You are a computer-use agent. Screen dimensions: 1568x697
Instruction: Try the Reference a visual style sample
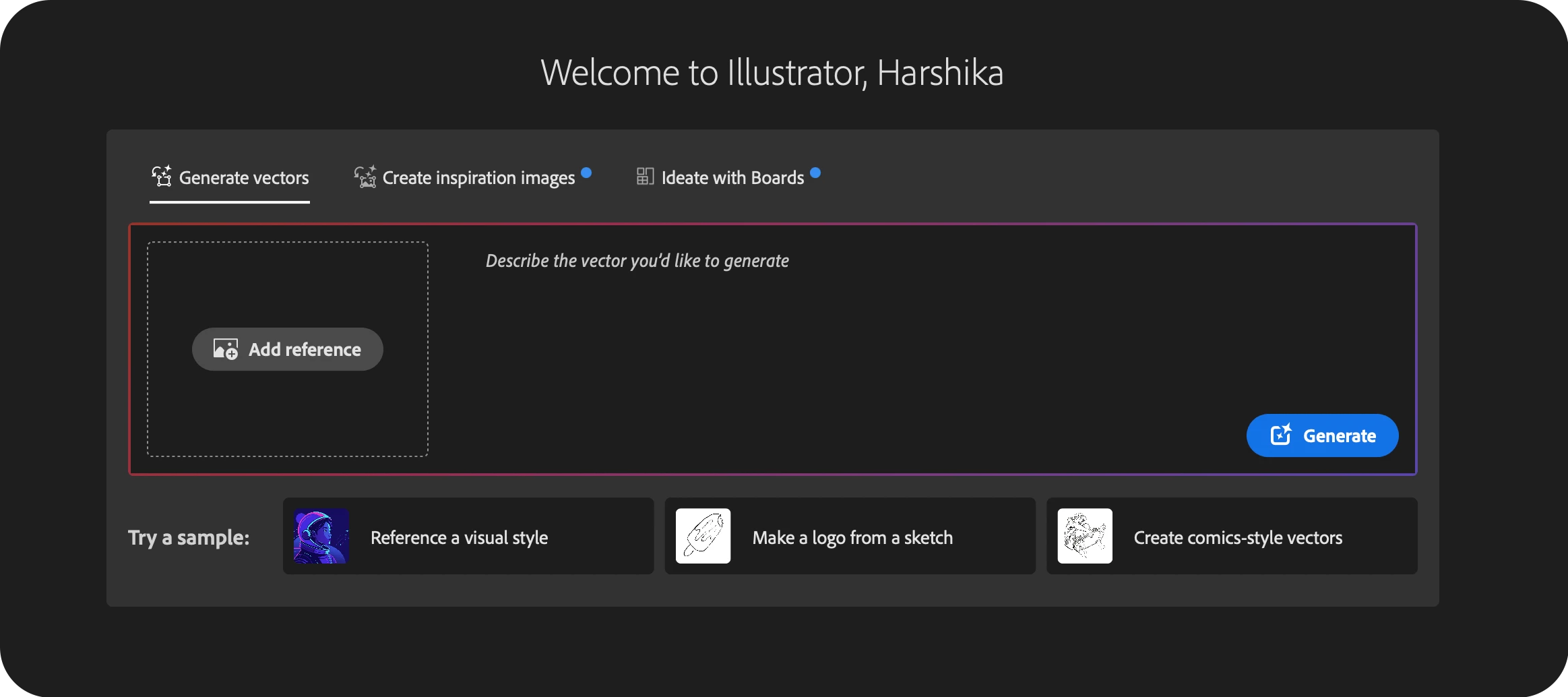click(468, 537)
